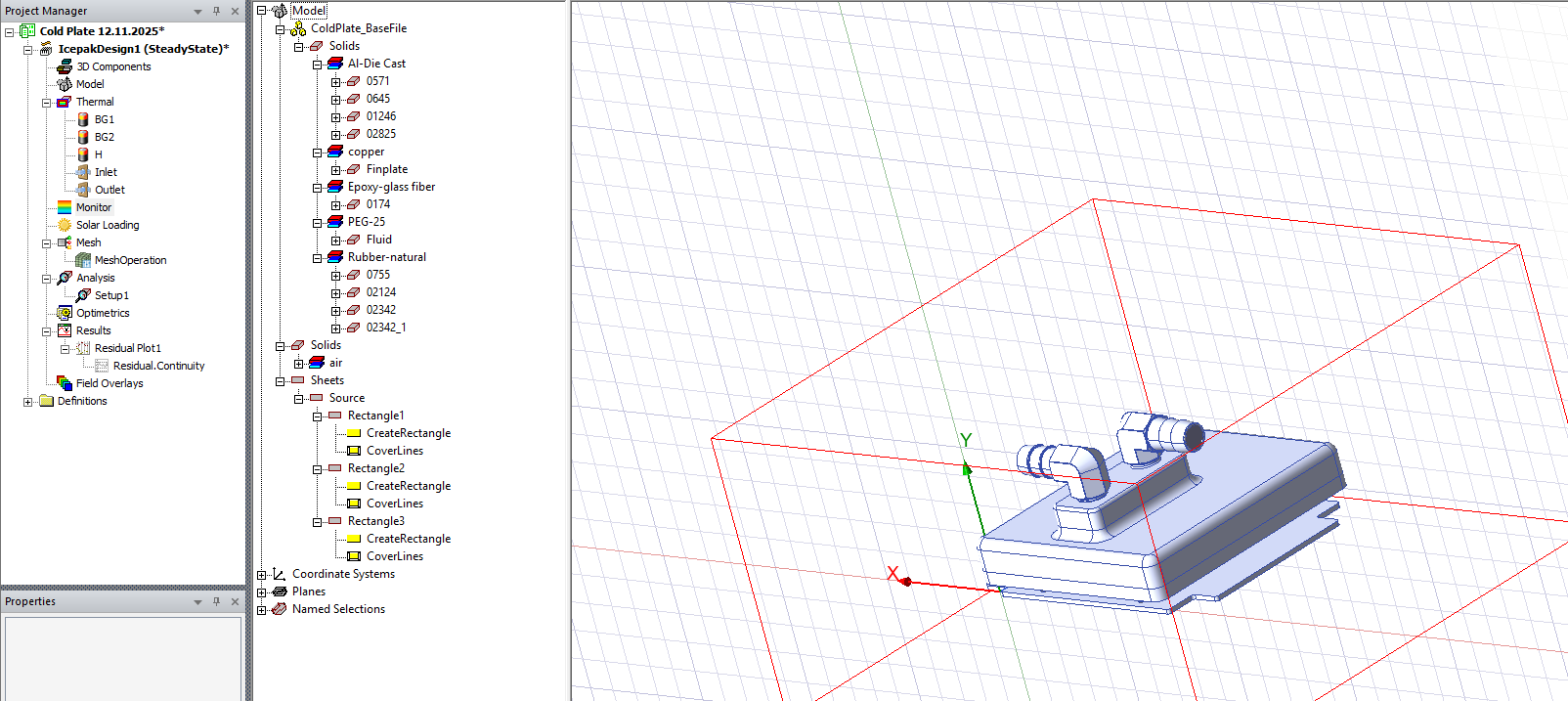Click the Named Selections icon

pyautogui.click(x=280, y=609)
